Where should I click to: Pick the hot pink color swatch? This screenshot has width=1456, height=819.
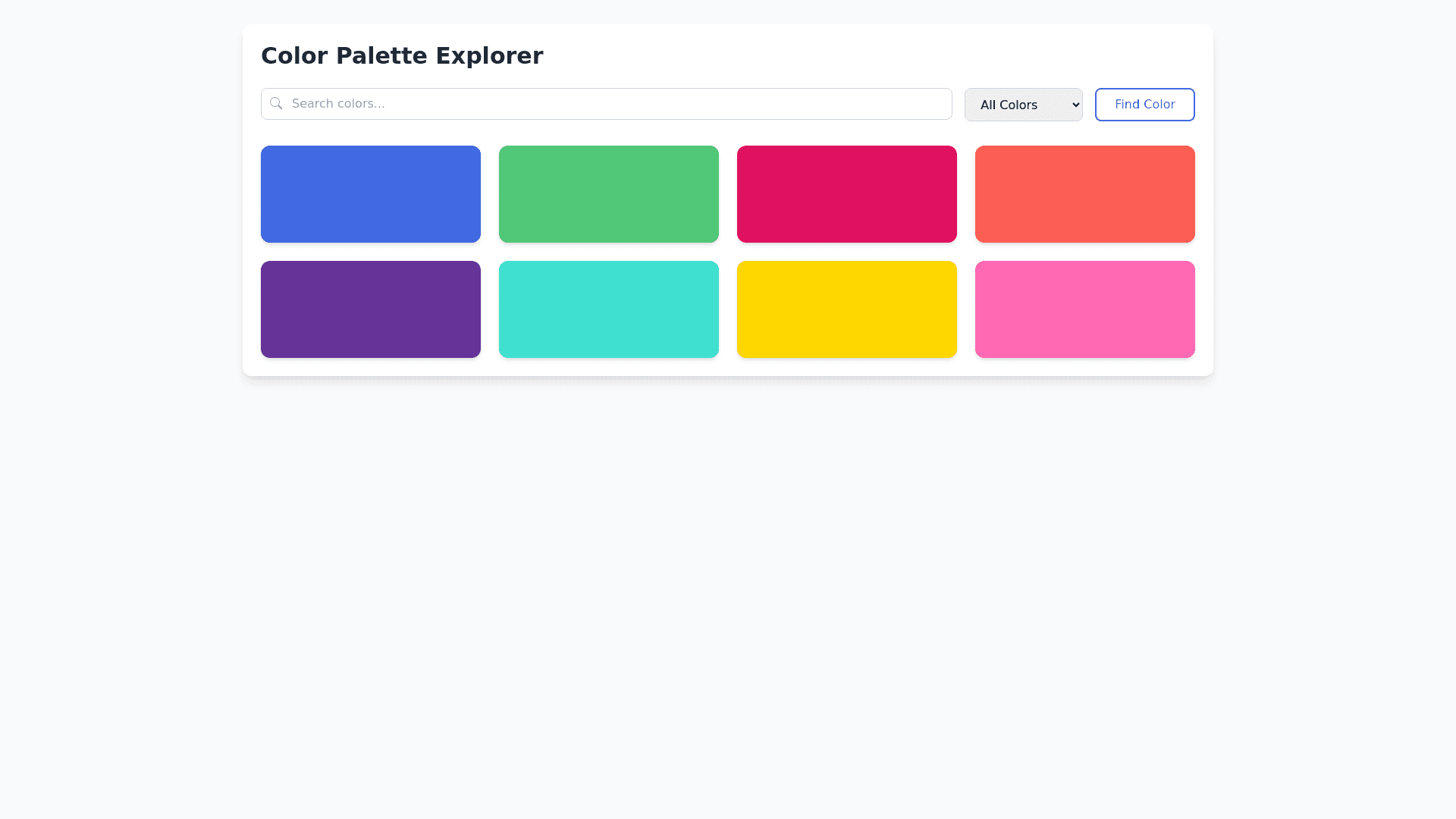1085,309
